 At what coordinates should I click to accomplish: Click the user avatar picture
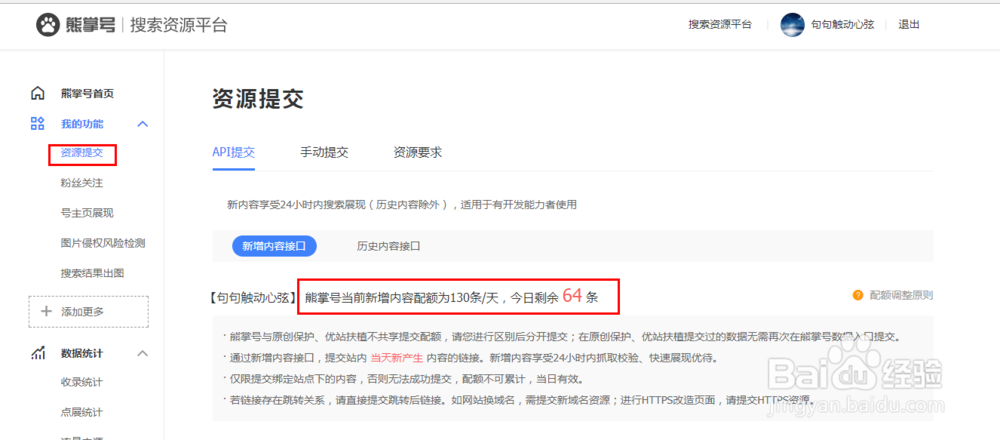coord(793,25)
